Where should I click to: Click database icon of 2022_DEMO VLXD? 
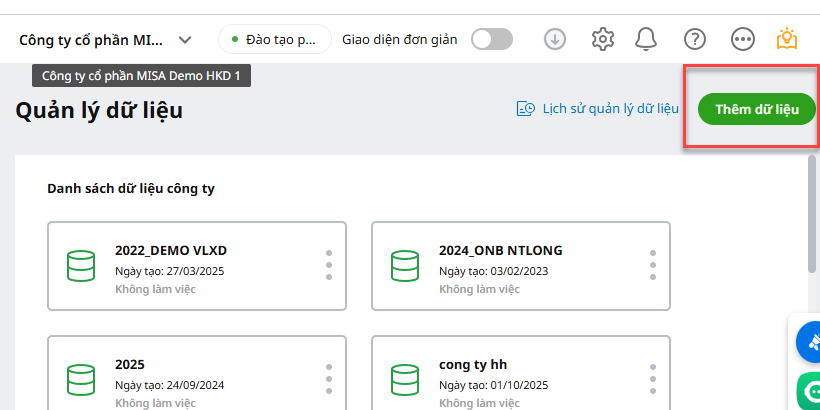[x=80, y=267]
